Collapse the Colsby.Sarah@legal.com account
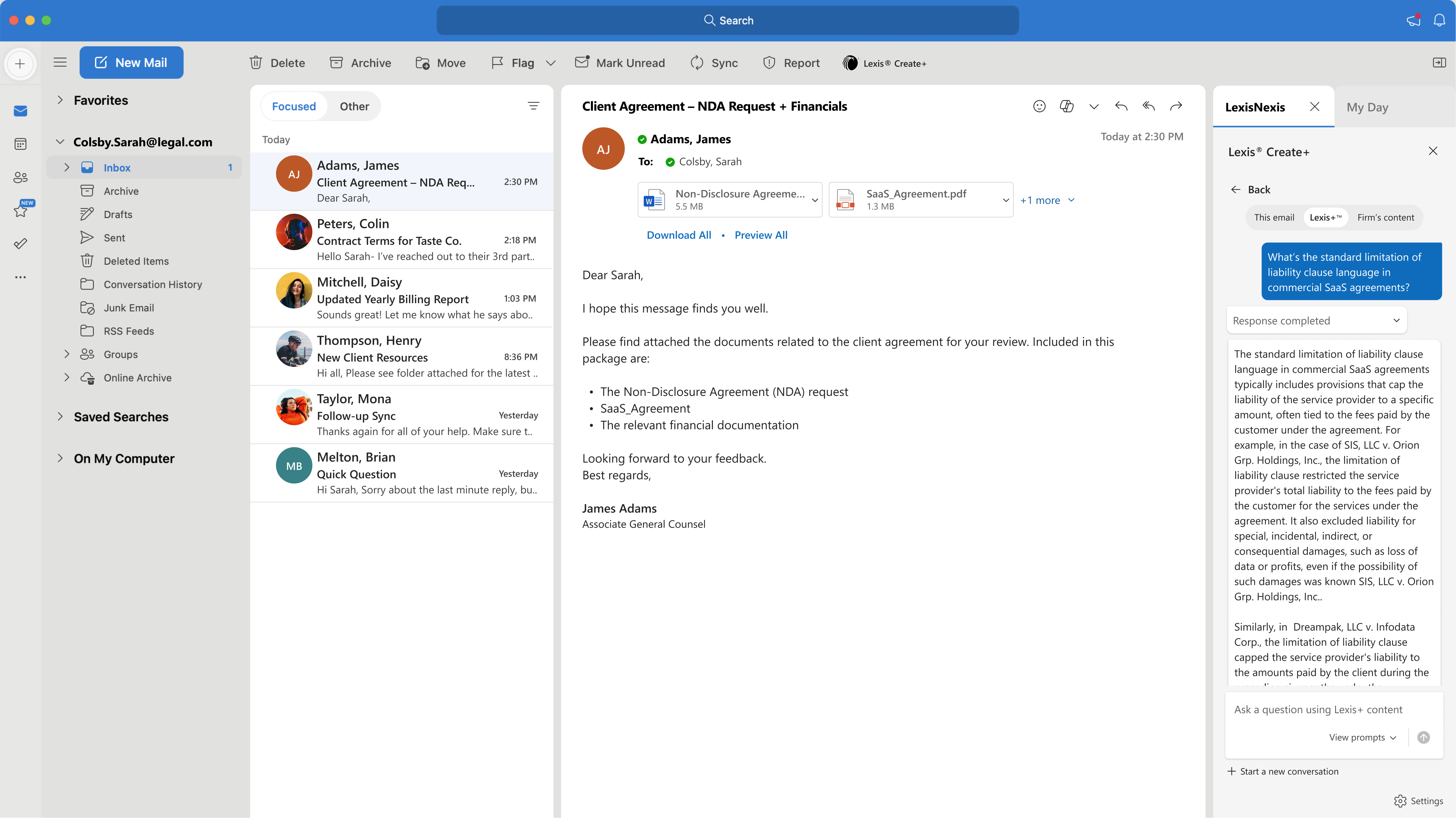This screenshot has height=818, width=1456. [x=60, y=142]
